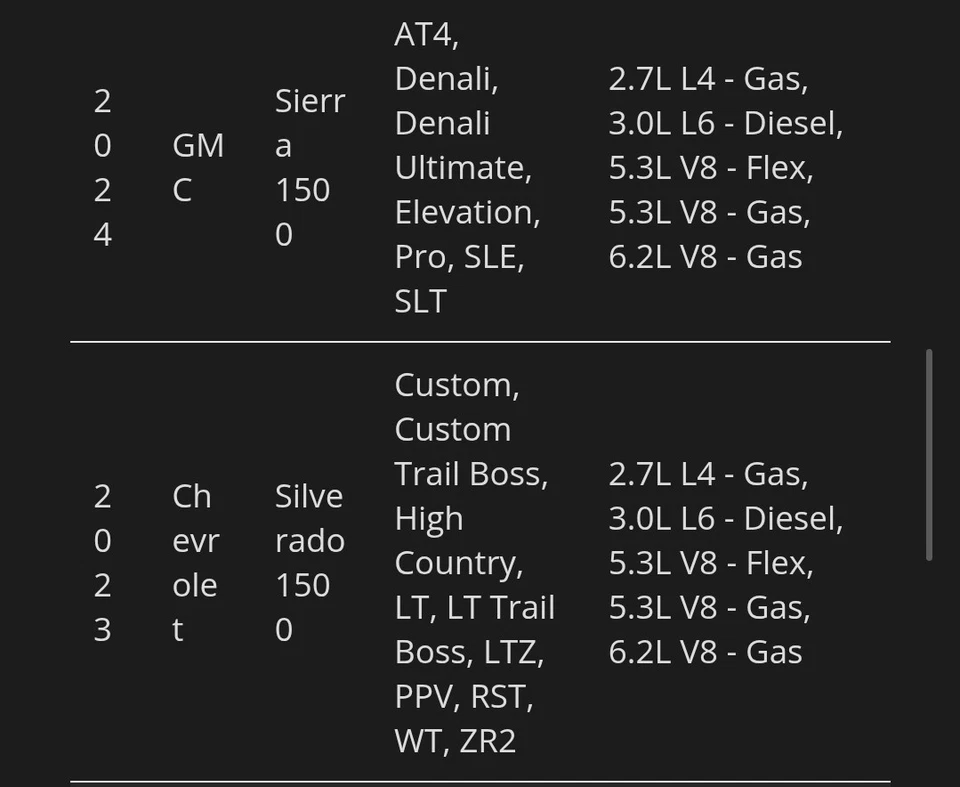Select the Sierra 1500 model cell
The image size is (960, 787).
309,167
